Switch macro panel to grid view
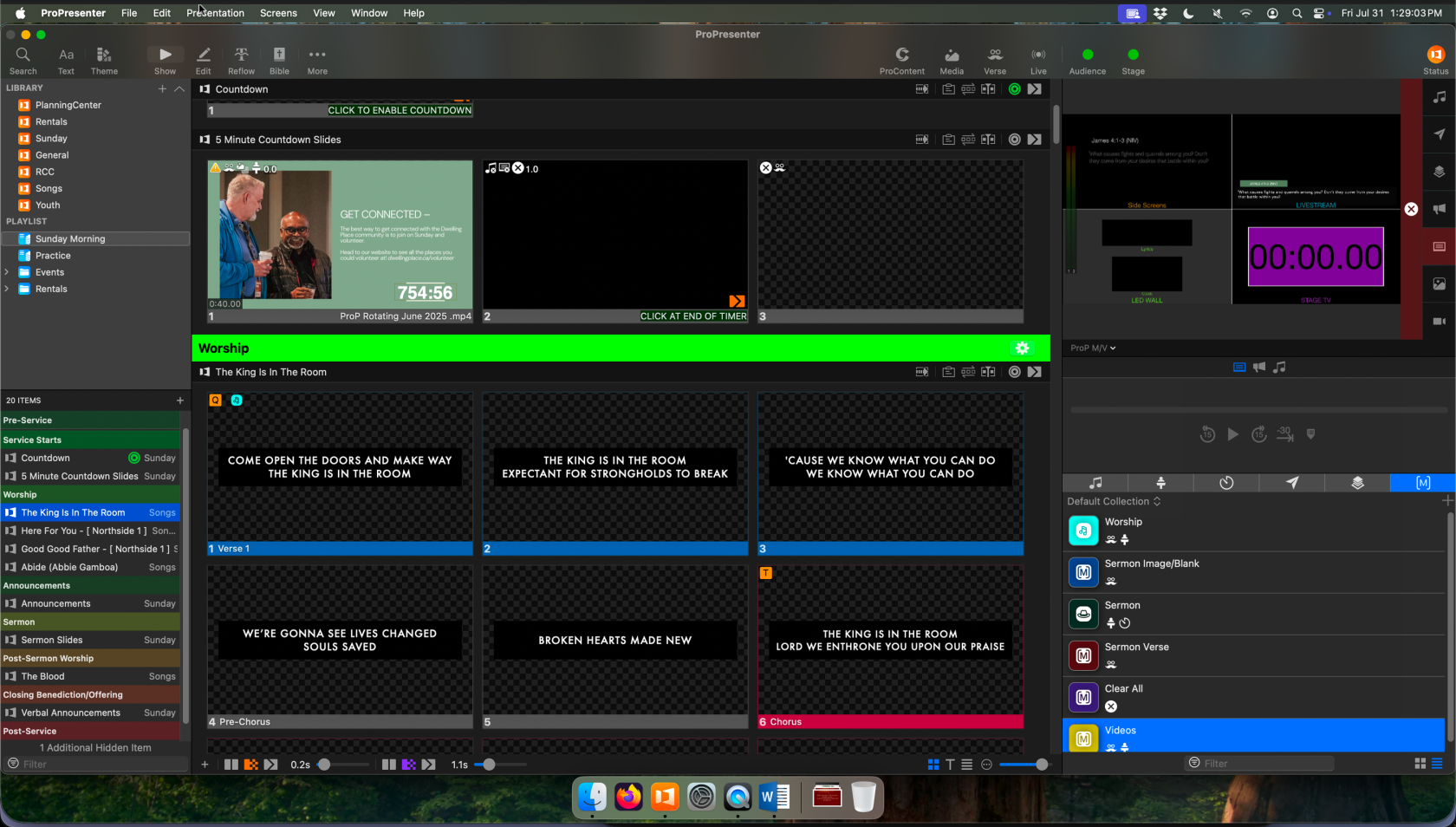This screenshot has height=827, width=1456. [x=1420, y=764]
